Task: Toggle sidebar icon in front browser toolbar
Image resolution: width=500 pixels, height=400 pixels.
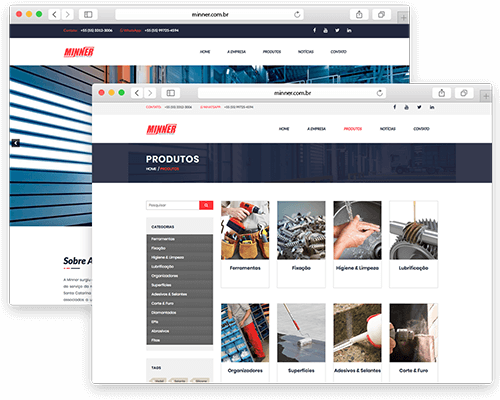Action: click(x=171, y=93)
